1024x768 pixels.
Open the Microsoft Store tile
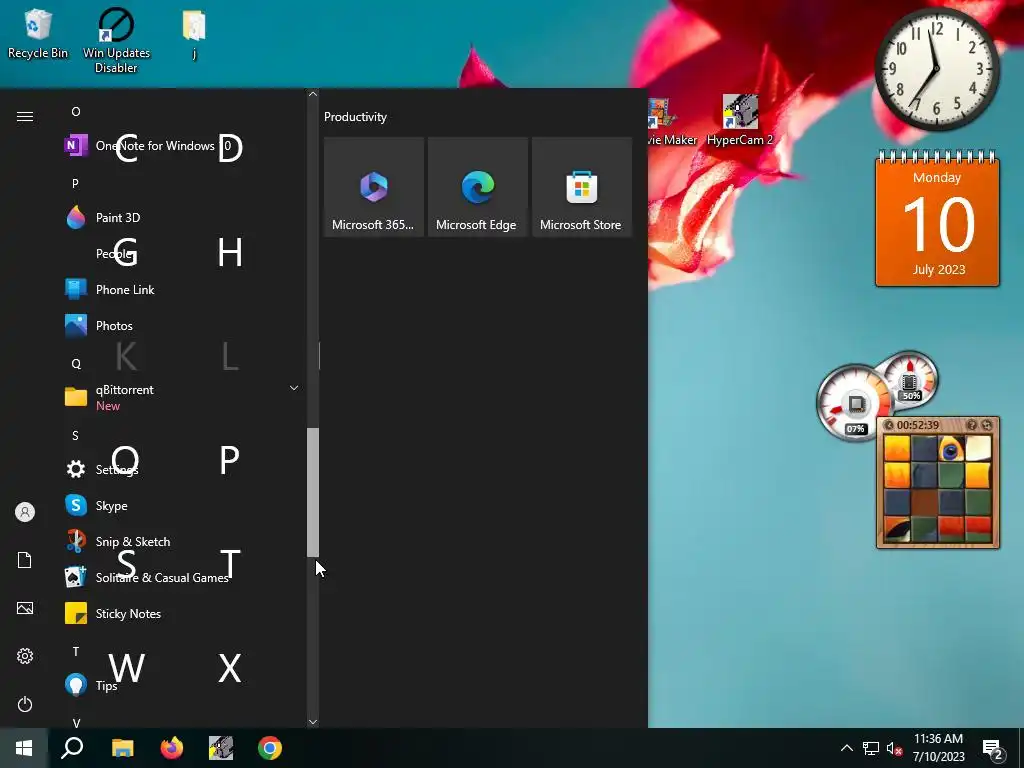coord(581,187)
